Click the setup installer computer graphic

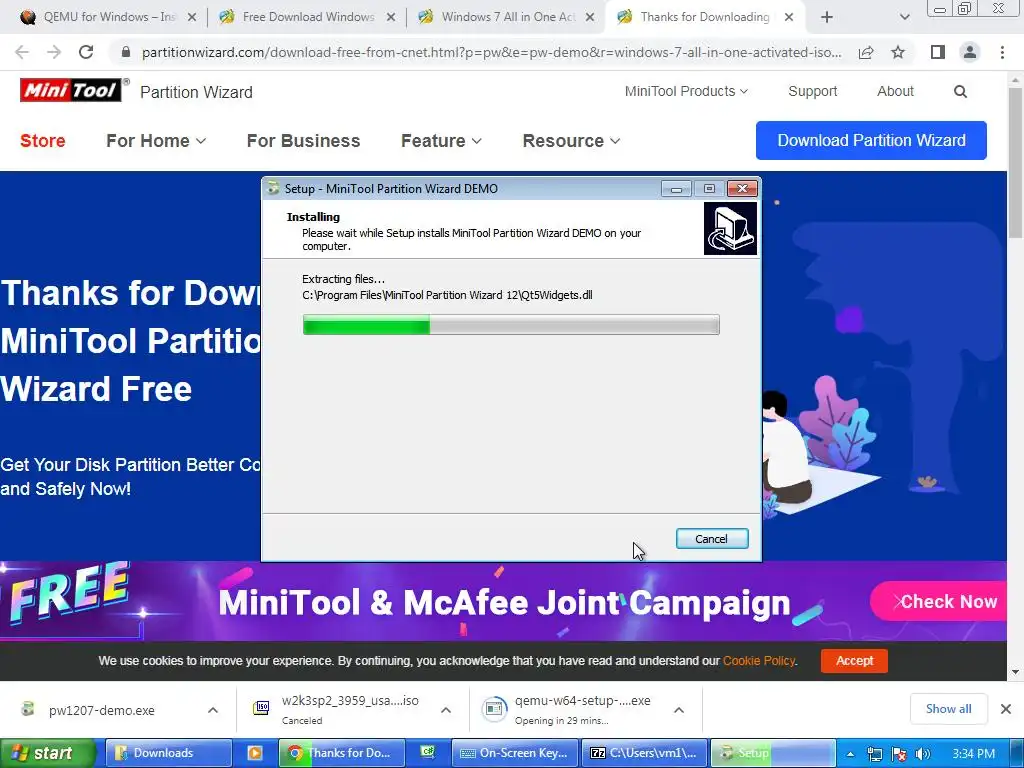(730, 228)
